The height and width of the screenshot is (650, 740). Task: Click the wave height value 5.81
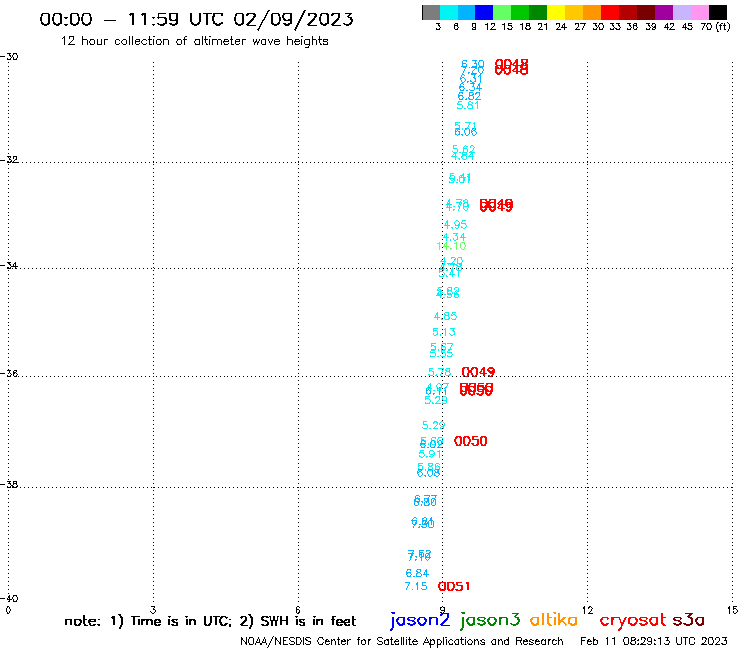[468, 105]
